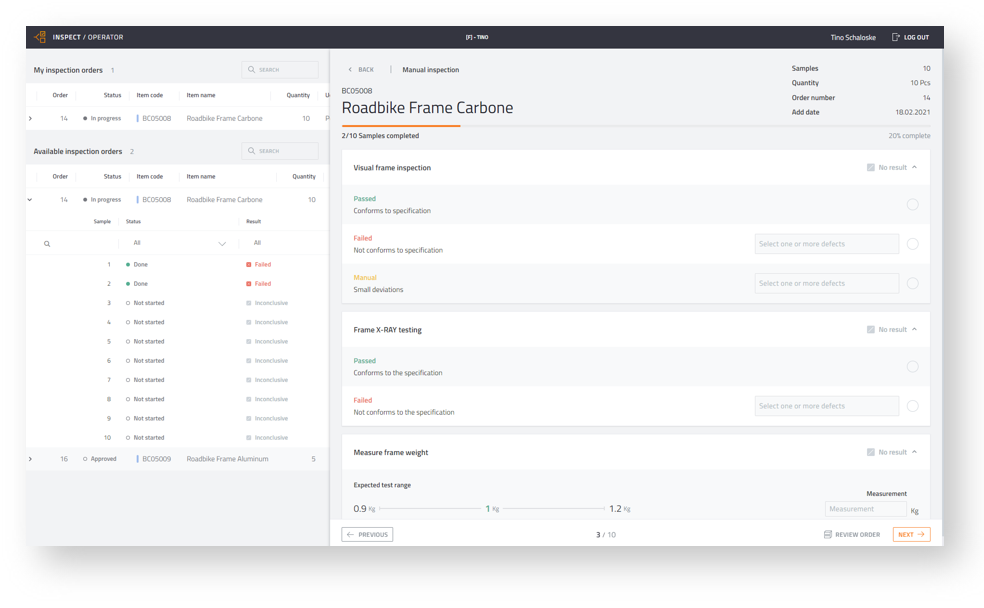Select sample 4 Not started row
Screen dimensions: 984x608
coord(178,323)
